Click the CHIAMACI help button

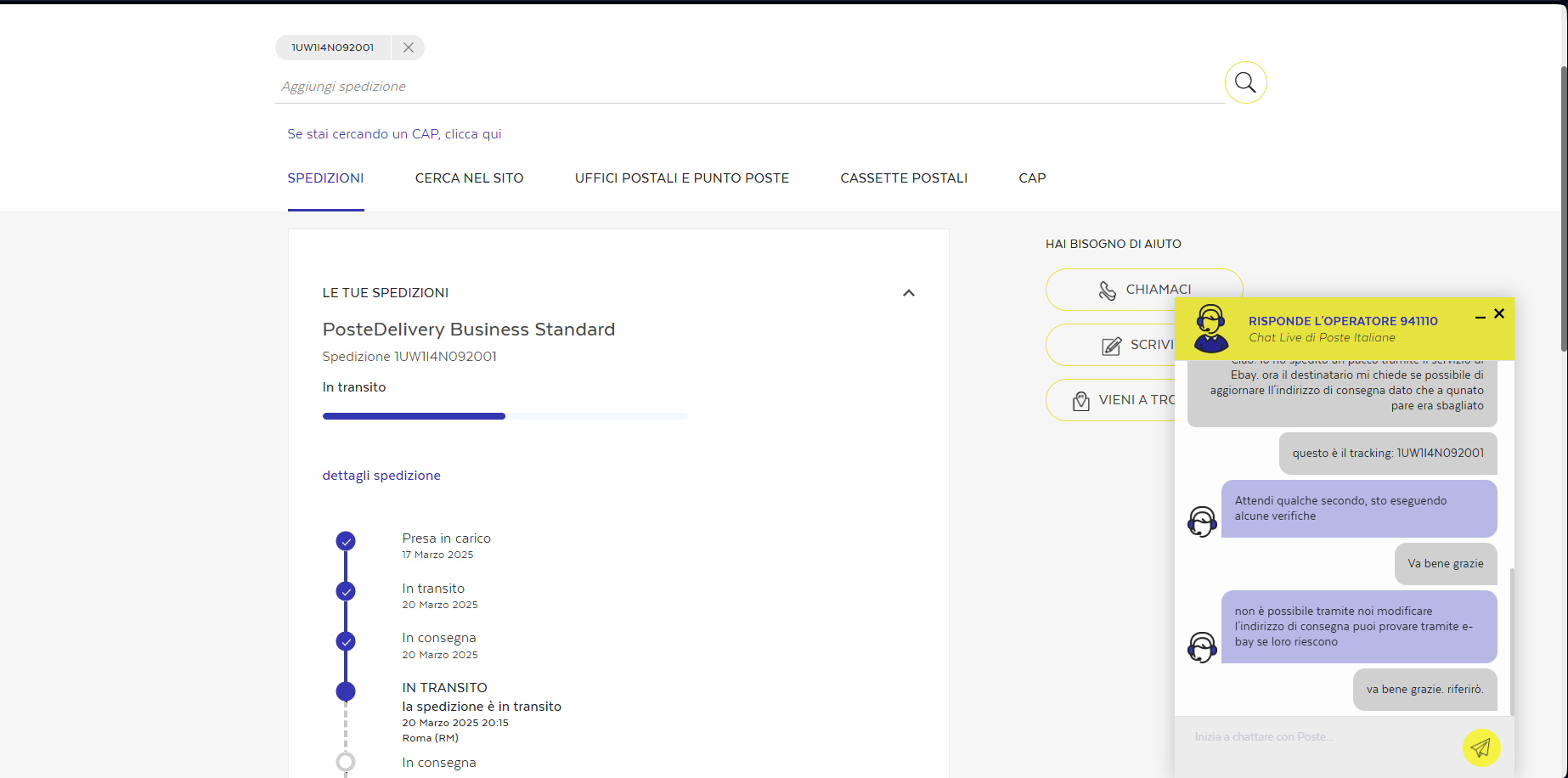[x=1143, y=290]
